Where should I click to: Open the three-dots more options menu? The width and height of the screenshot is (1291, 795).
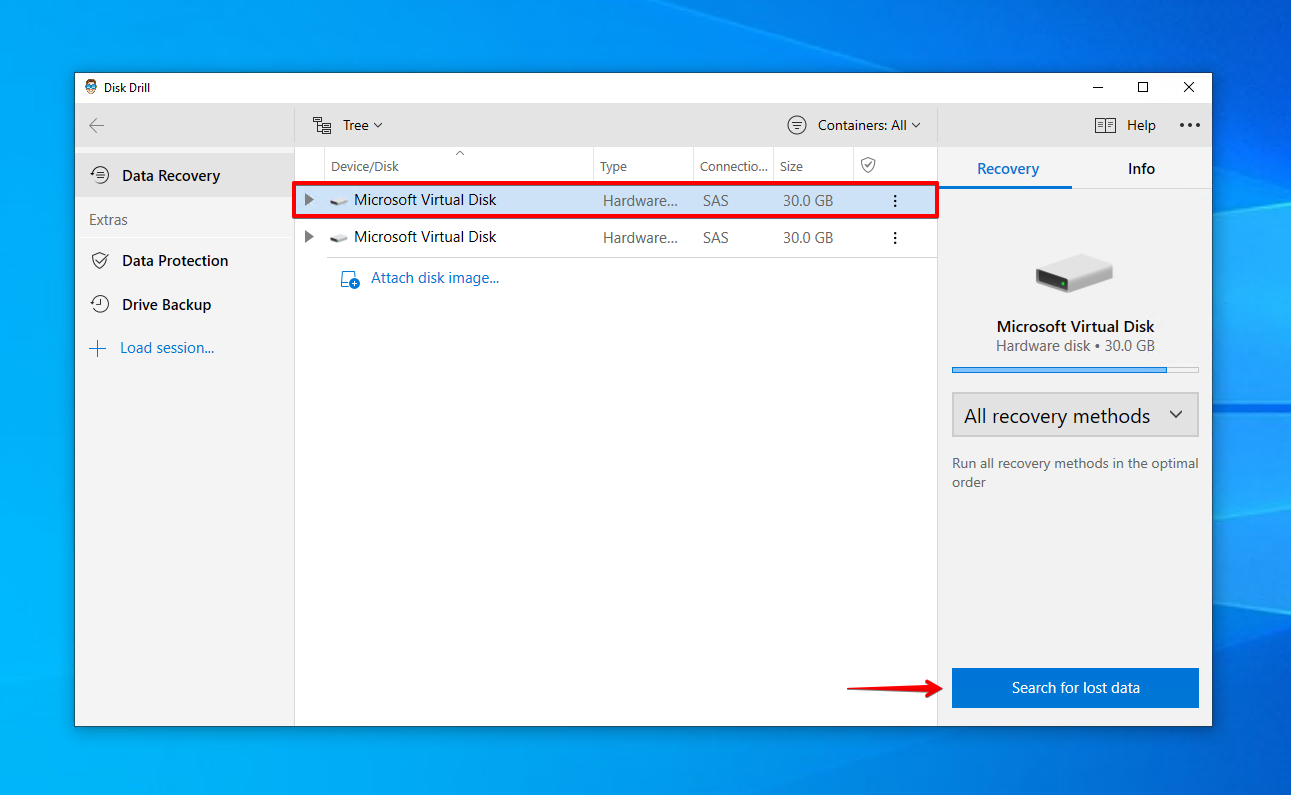click(x=1189, y=125)
